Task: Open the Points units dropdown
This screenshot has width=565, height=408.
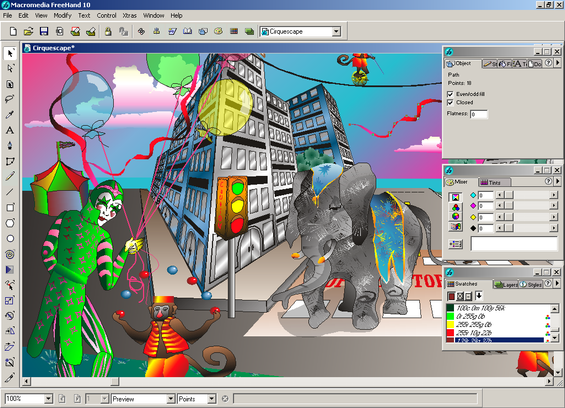Action: click(212, 399)
